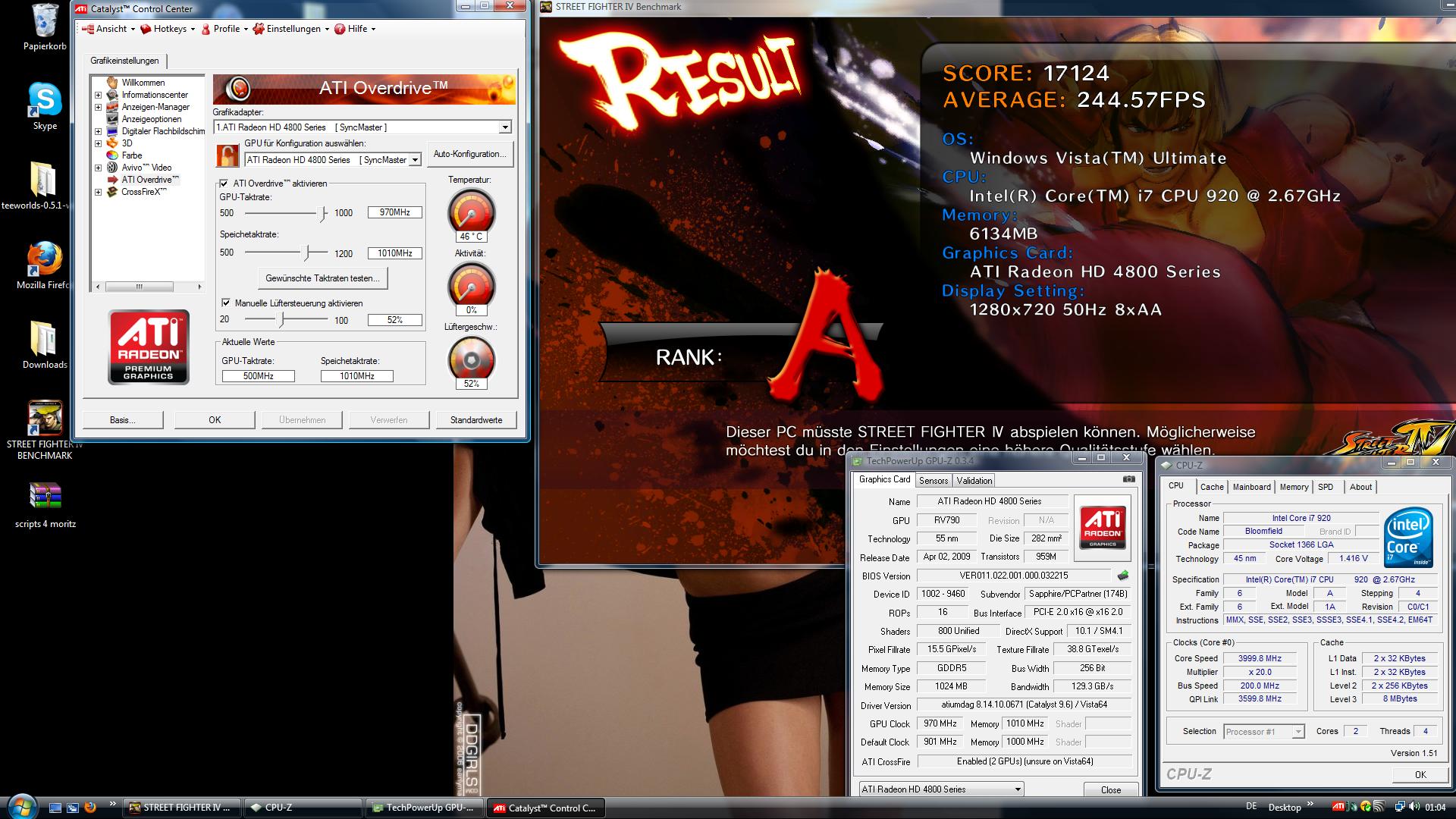1456x819 pixels.
Task: Open the Hotkeys menu in Catalyst
Action: pos(168,29)
